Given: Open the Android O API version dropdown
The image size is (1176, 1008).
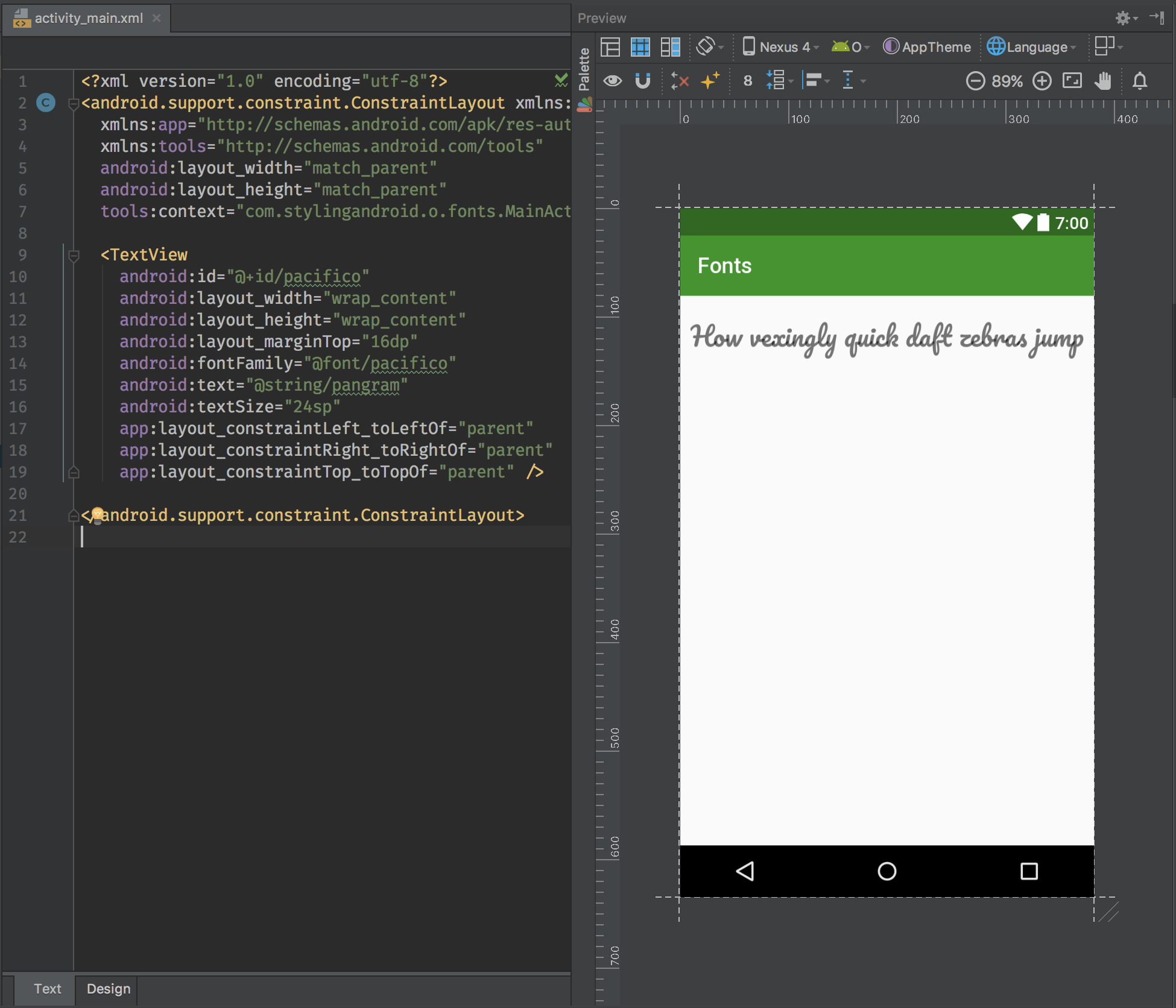Looking at the screenshot, I should point(850,47).
